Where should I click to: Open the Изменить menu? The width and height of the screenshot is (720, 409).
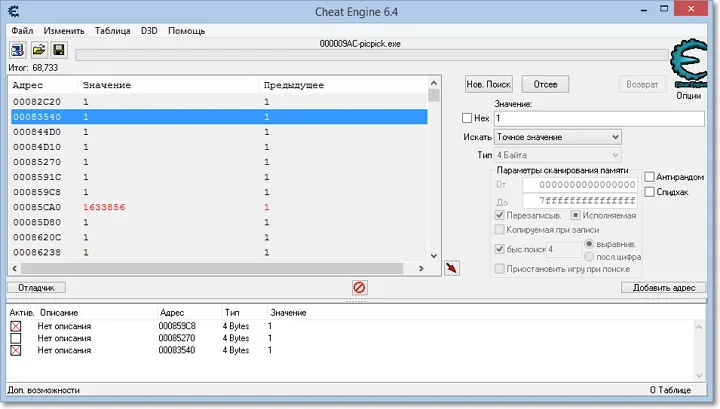pyautogui.click(x=64, y=31)
